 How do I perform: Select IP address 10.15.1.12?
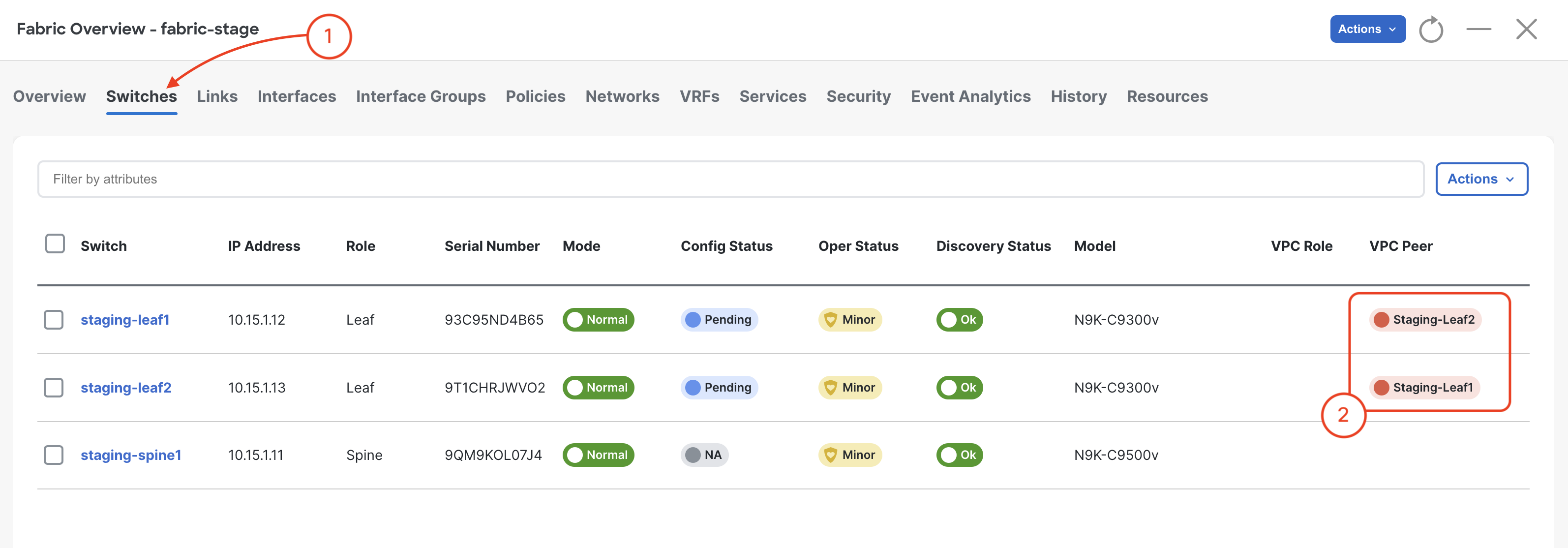[x=256, y=320]
